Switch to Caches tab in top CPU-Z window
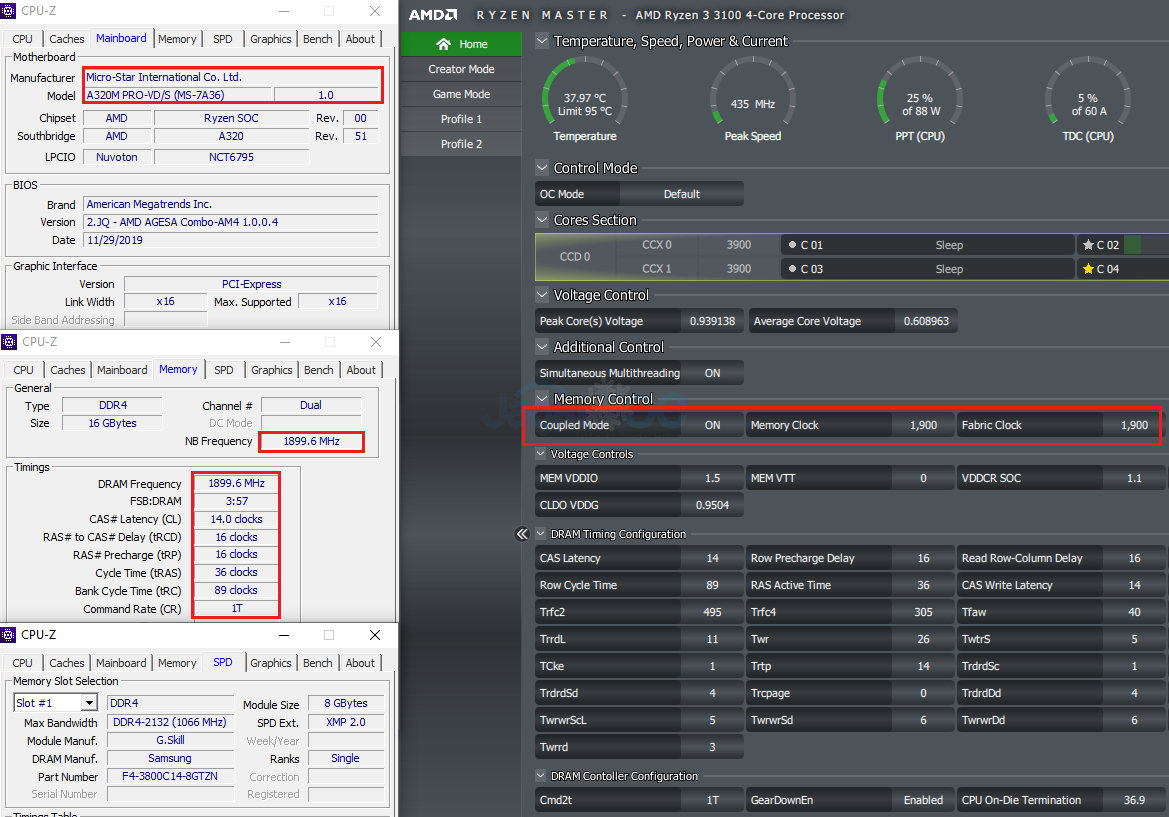This screenshot has height=817, width=1169. pos(67,39)
